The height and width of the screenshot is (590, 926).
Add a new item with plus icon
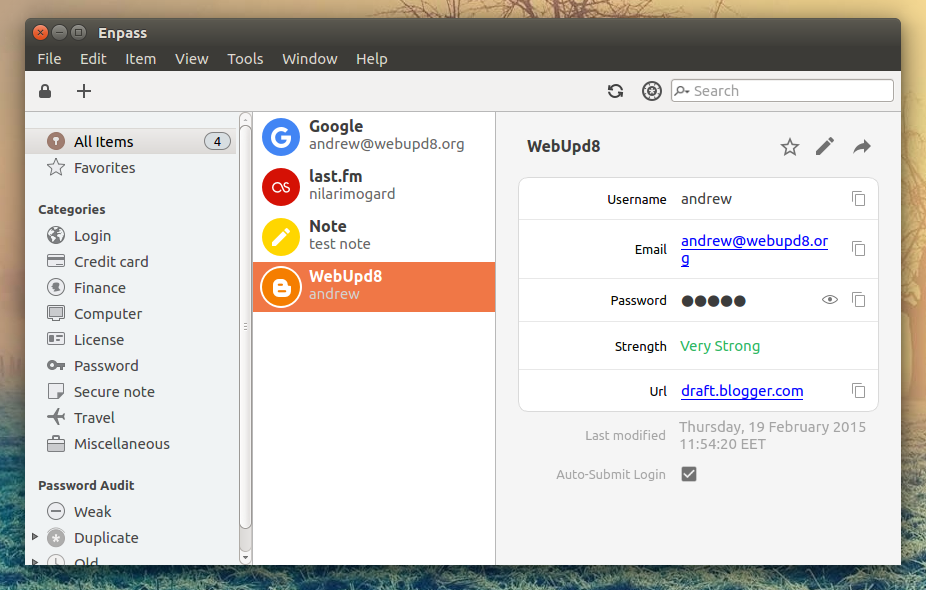[x=84, y=91]
